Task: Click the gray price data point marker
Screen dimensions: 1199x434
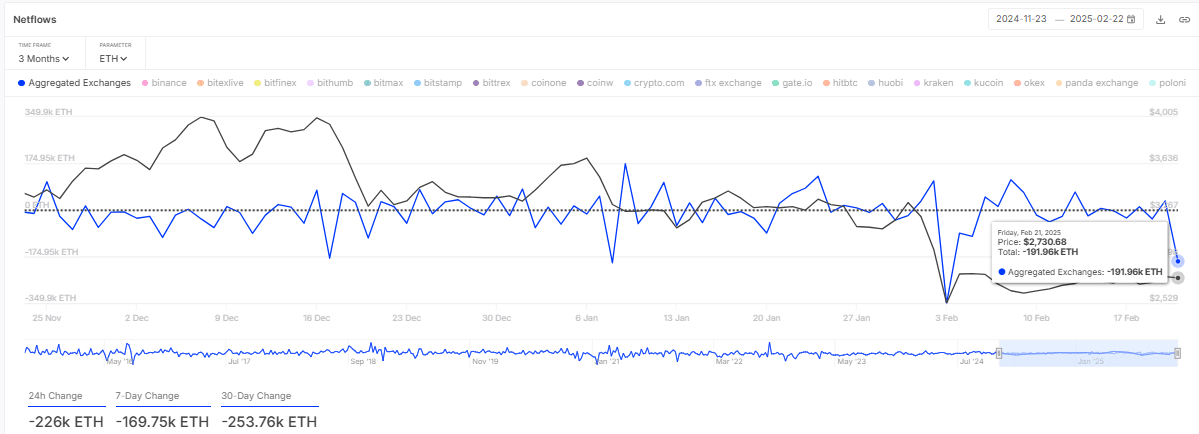Action: [1179, 277]
